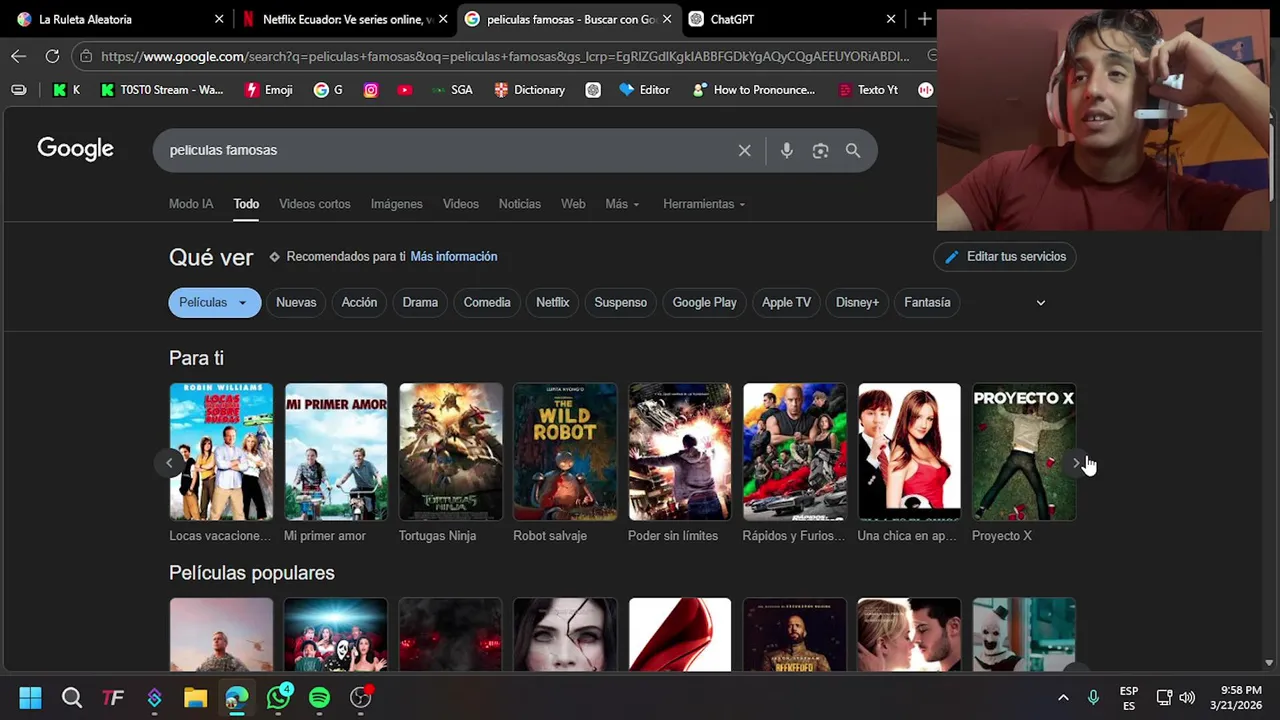Open the Locas vacaciones movie poster
Viewport: 1280px width, 720px height.
(x=221, y=451)
